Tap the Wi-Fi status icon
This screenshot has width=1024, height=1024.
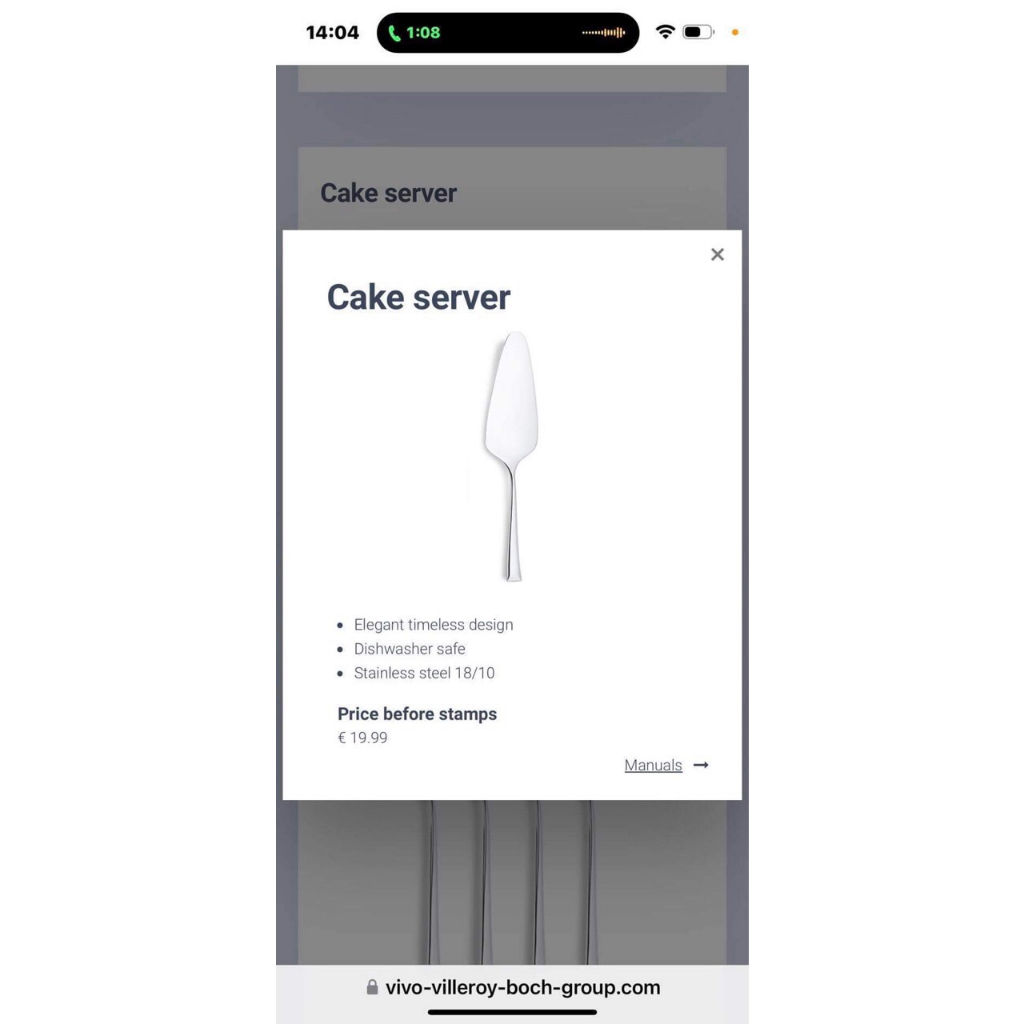[665, 31]
